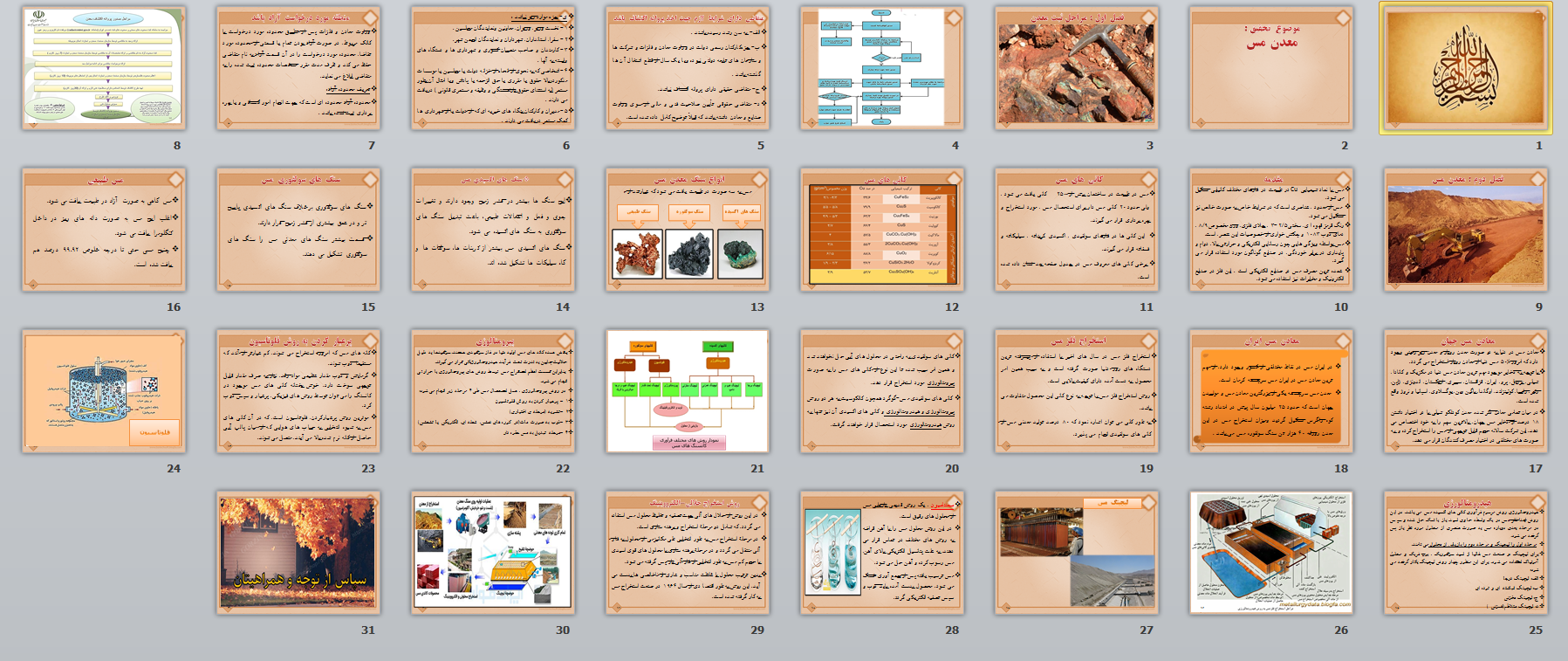Select slide 24 with flotation cell diagram
The width and height of the screenshot is (1568, 661).
(104, 391)
